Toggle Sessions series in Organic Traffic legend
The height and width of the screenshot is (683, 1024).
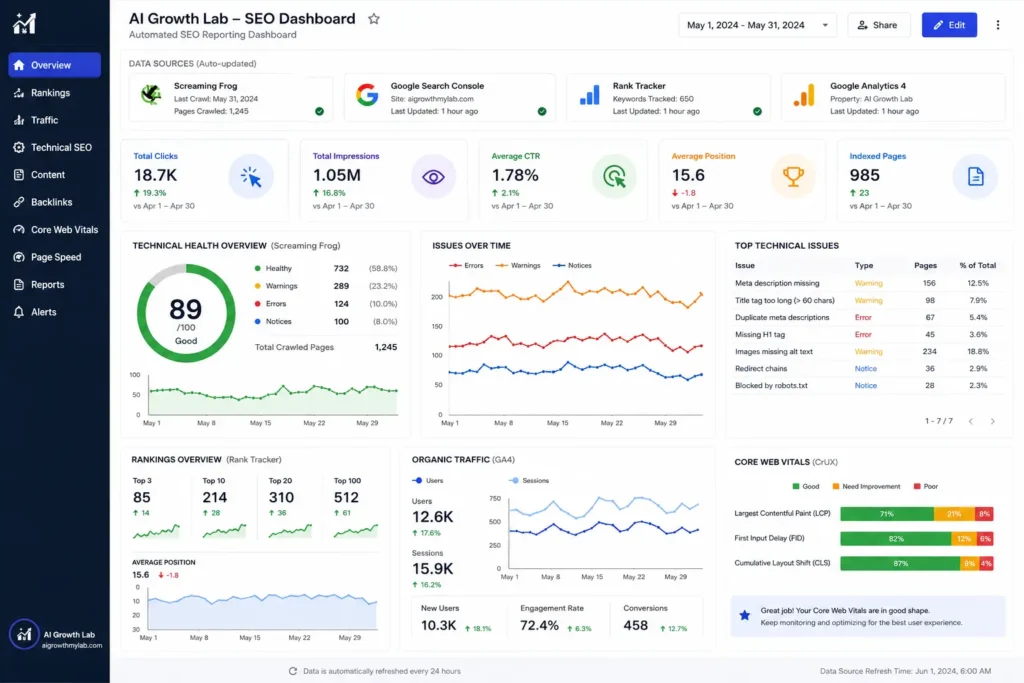pos(529,481)
